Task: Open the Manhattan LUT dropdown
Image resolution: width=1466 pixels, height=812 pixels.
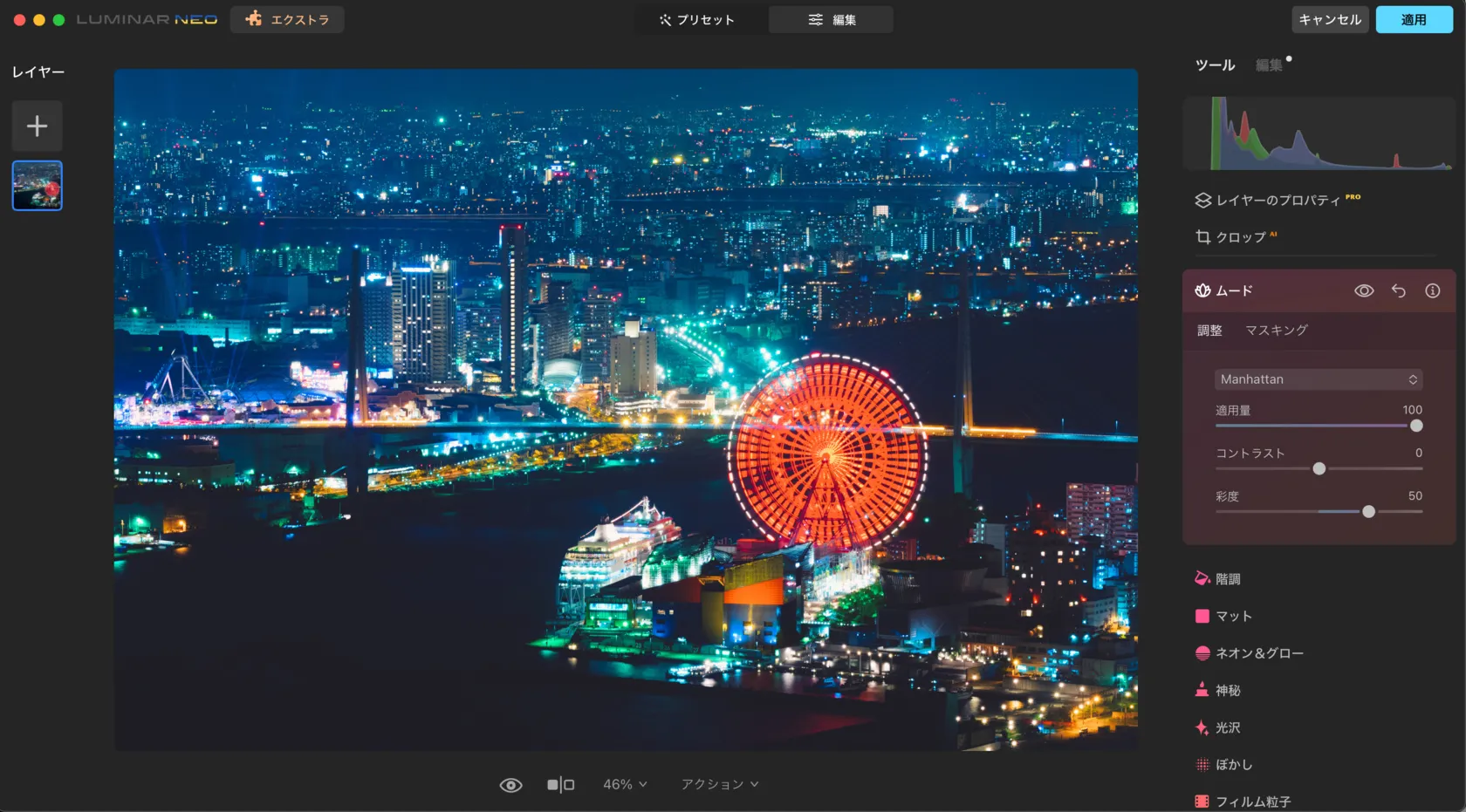Action: pos(1318,379)
